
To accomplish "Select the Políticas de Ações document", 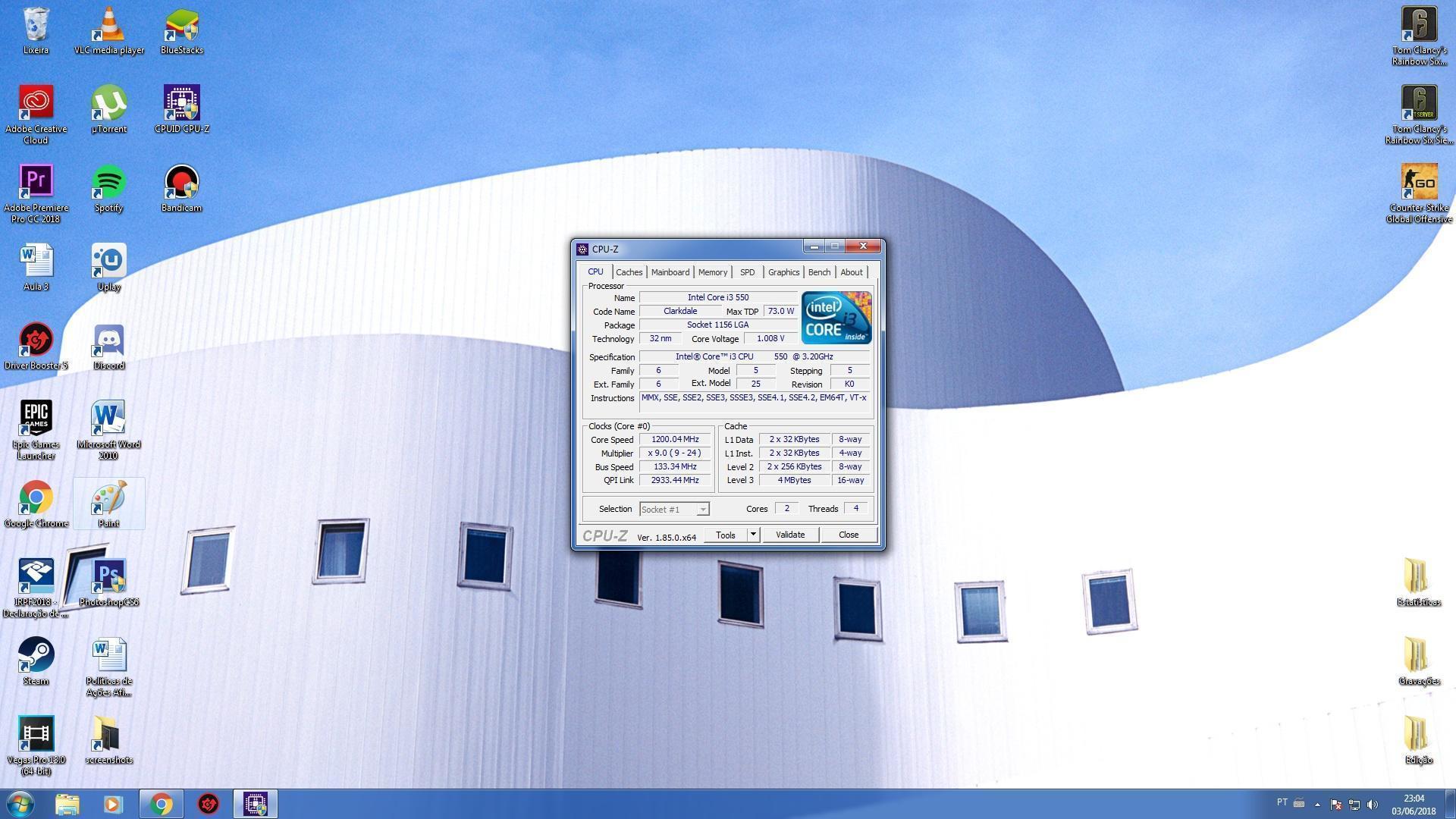I will click(x=108, y=667).
